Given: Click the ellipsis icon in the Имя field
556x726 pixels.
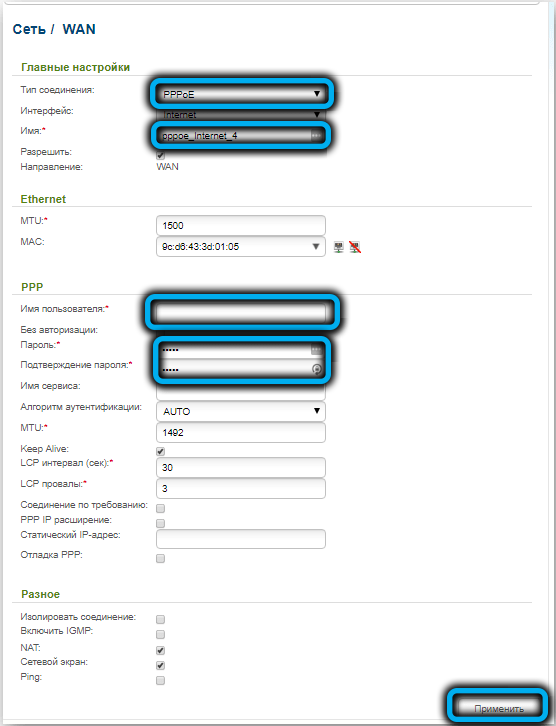Looking at the screenshot, I should (x=316, y=136).
